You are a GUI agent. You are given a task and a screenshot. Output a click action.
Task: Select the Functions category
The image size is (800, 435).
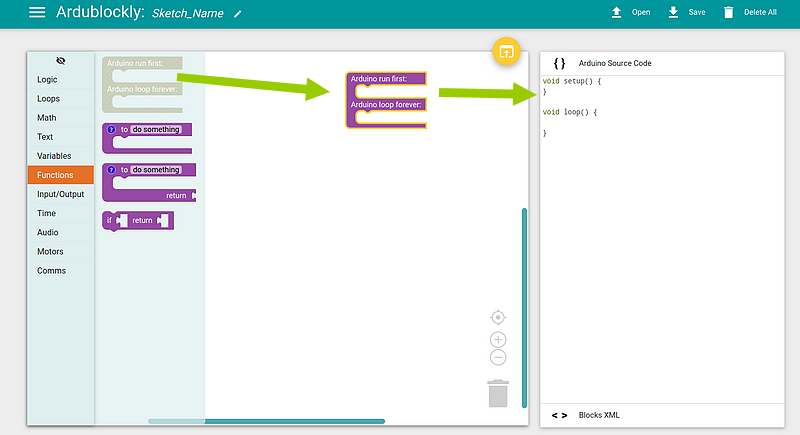pos(61,175)
